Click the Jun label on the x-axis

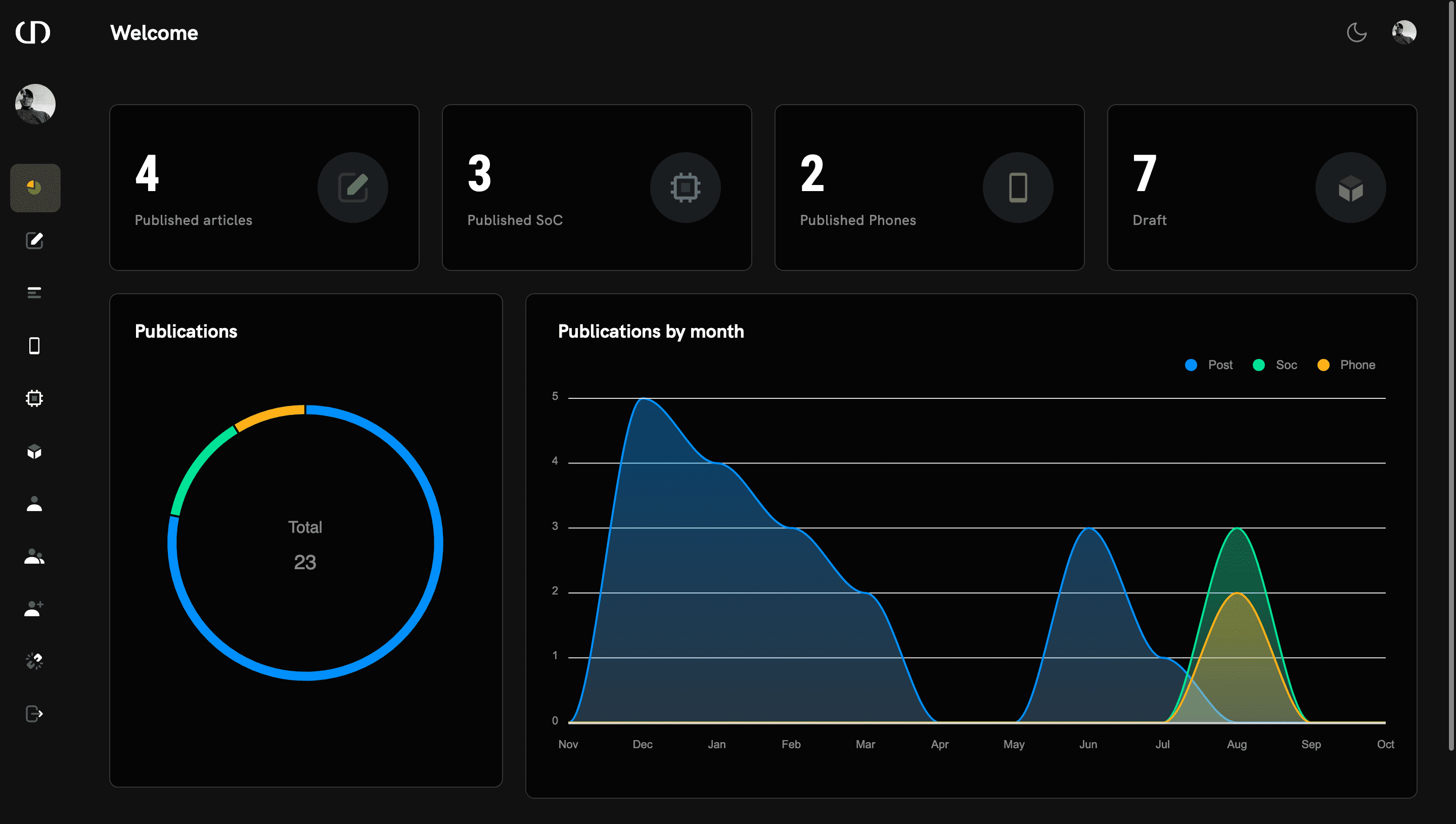pos(1088,744)
